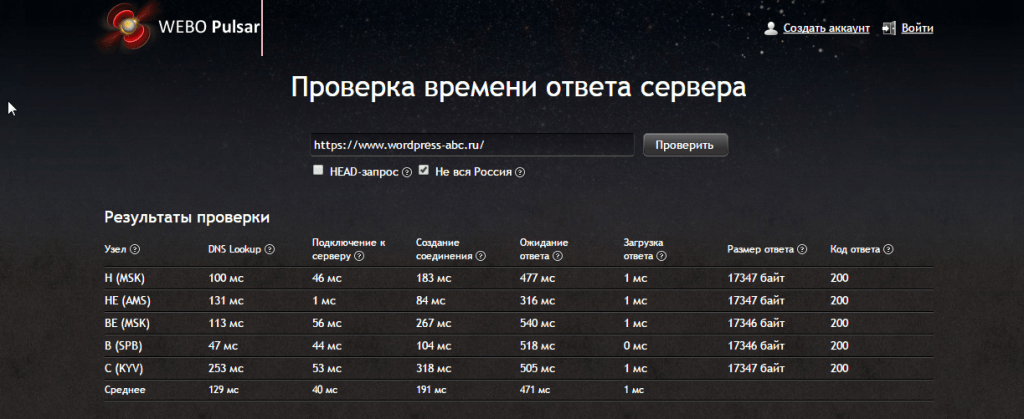1024x419 pixels.
Task: Click the 200 code in C (KYV) row
Action: (x=839, y=369)
